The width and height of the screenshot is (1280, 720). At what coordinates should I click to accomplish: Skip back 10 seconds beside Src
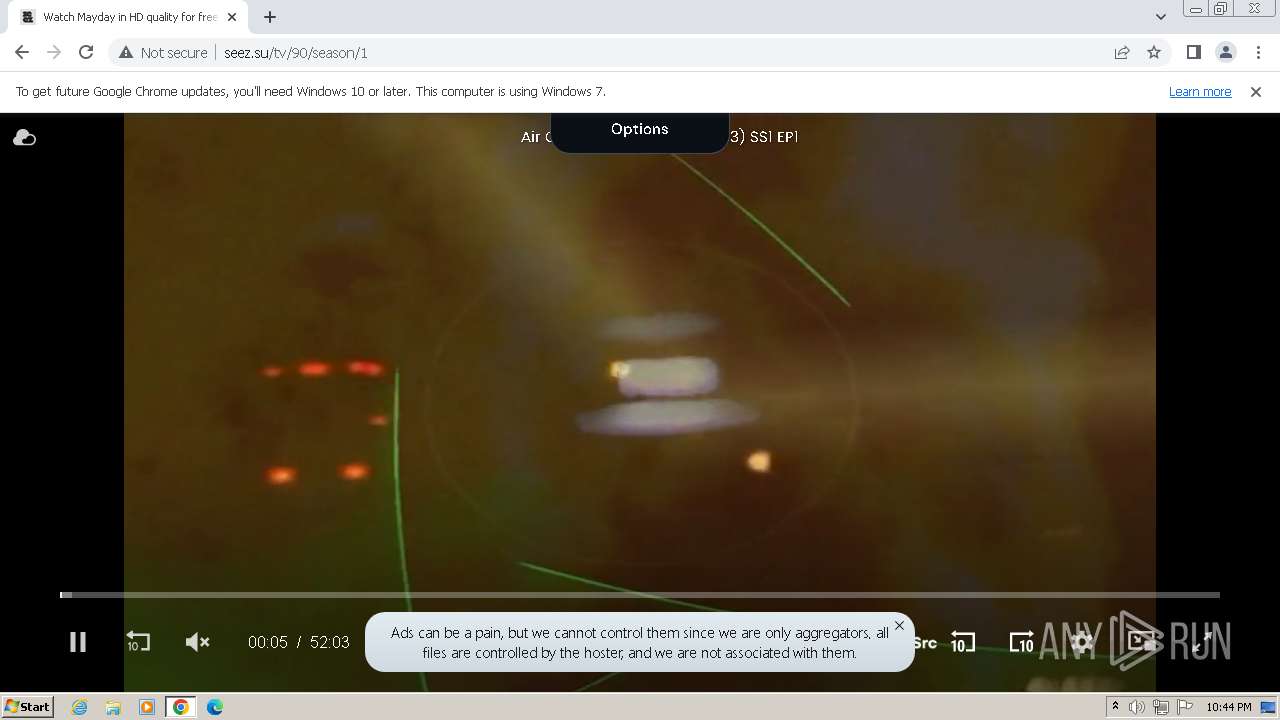coord(962,642)
